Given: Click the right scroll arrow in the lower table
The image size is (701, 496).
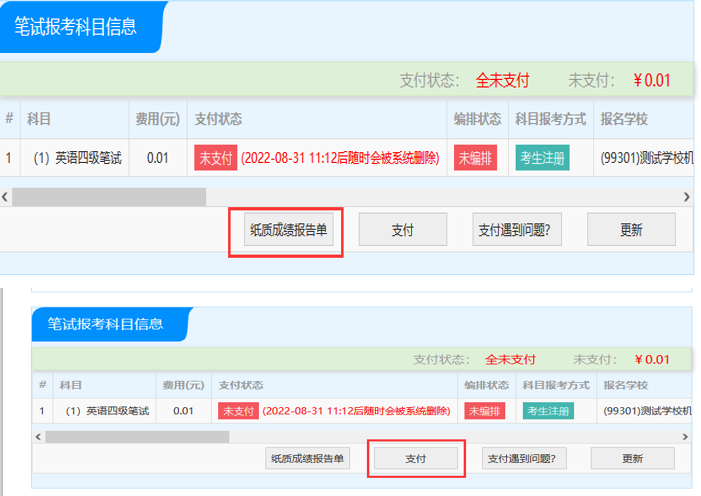Looking at the screenshot, I should pos(685,437).
